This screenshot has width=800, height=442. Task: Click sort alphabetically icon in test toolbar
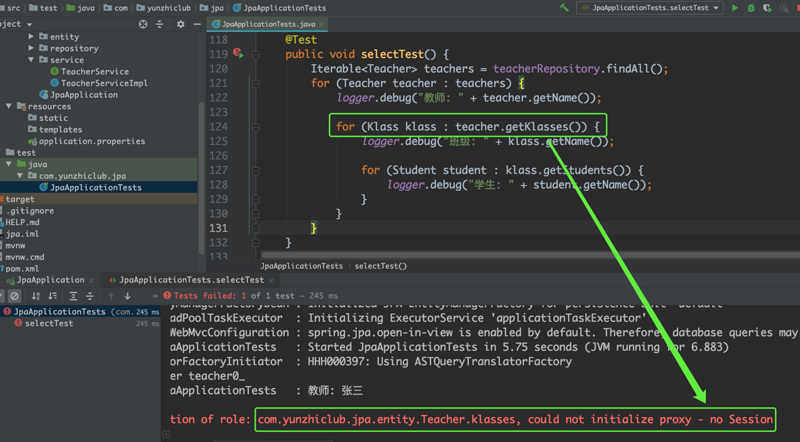point(36,296)
